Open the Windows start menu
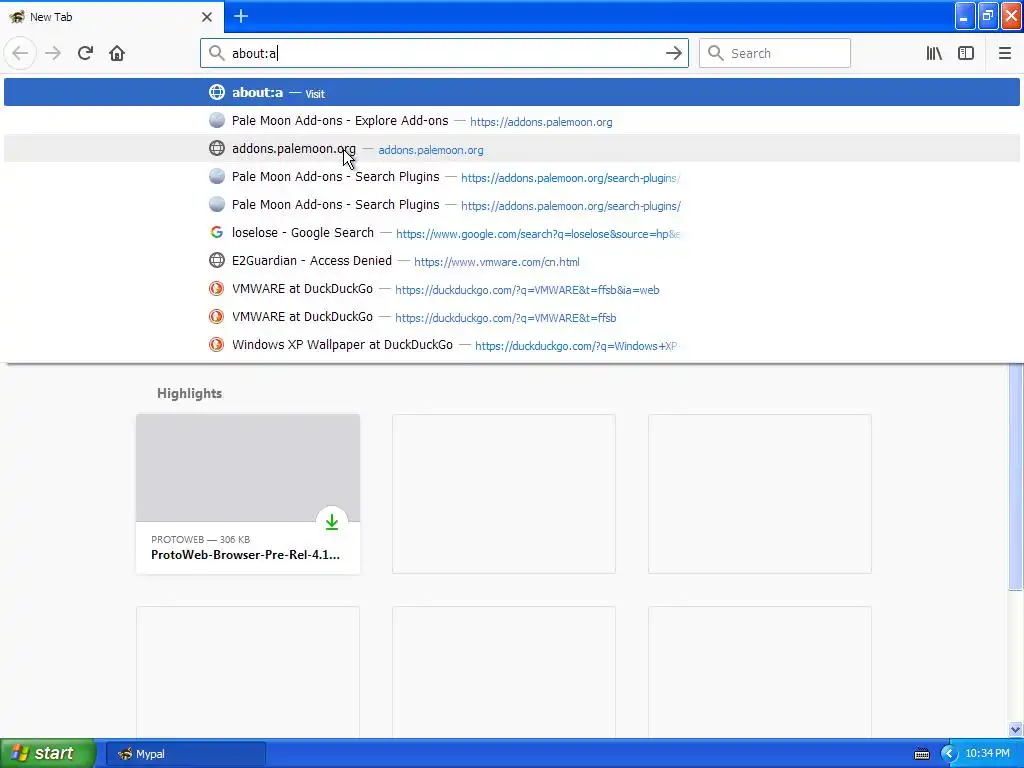The image size is (1024, 768). point(48,753)
